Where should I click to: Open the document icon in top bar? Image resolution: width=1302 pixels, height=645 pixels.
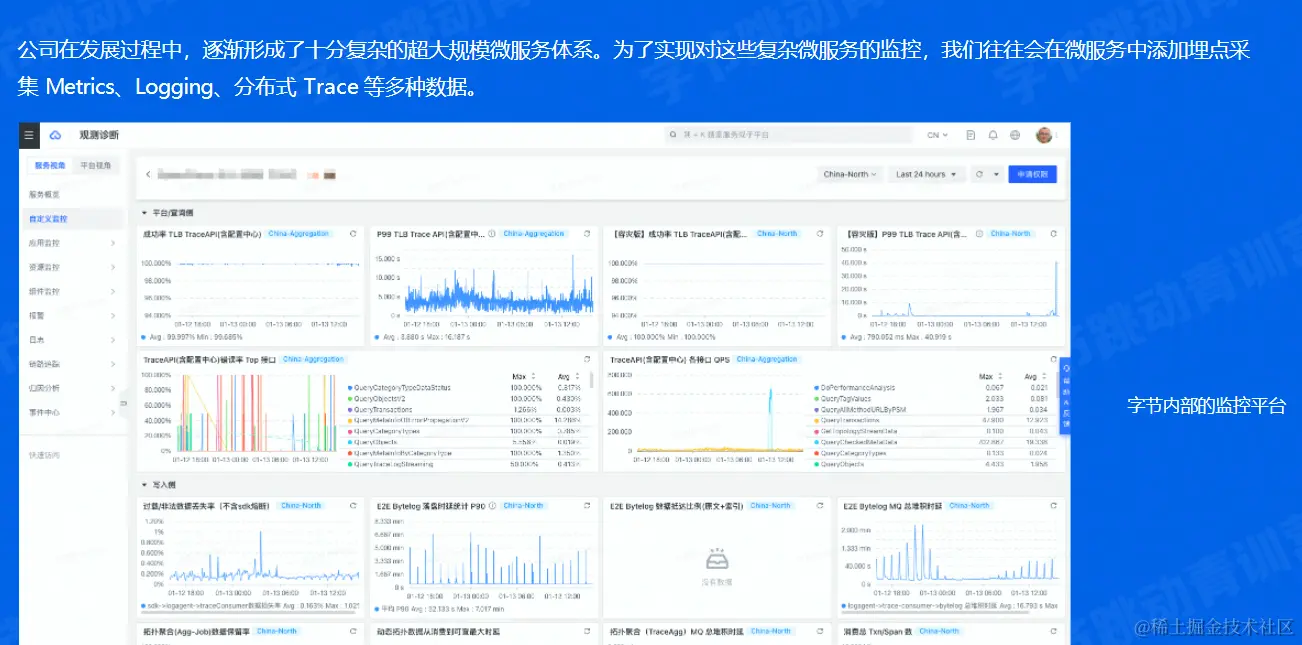(x=970, y=135)
